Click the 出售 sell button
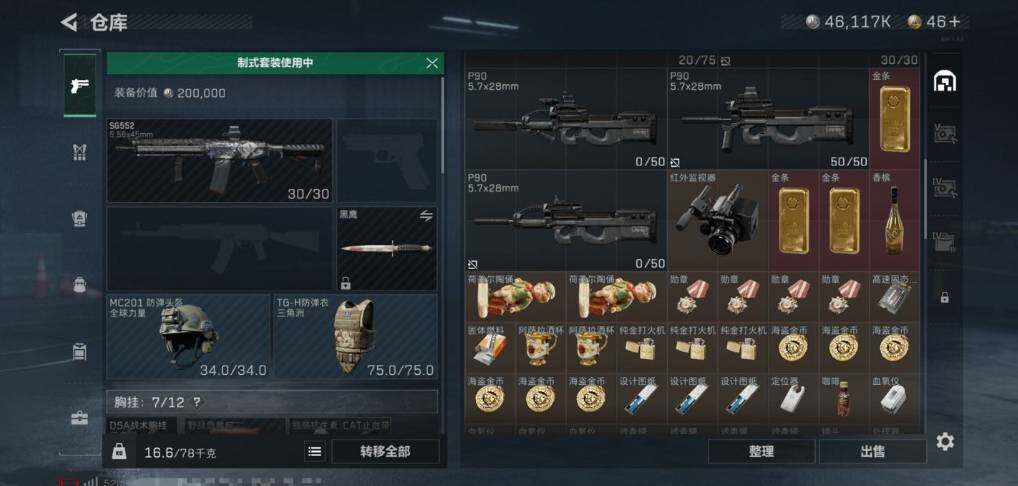 tap(872, 452)
